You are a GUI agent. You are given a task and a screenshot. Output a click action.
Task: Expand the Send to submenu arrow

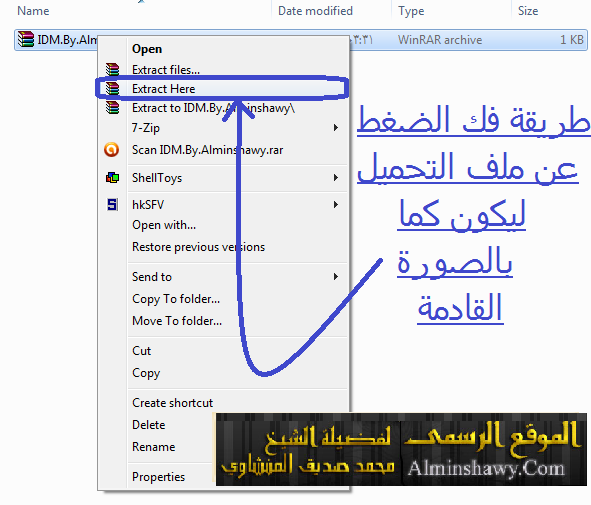click(335, 277)
